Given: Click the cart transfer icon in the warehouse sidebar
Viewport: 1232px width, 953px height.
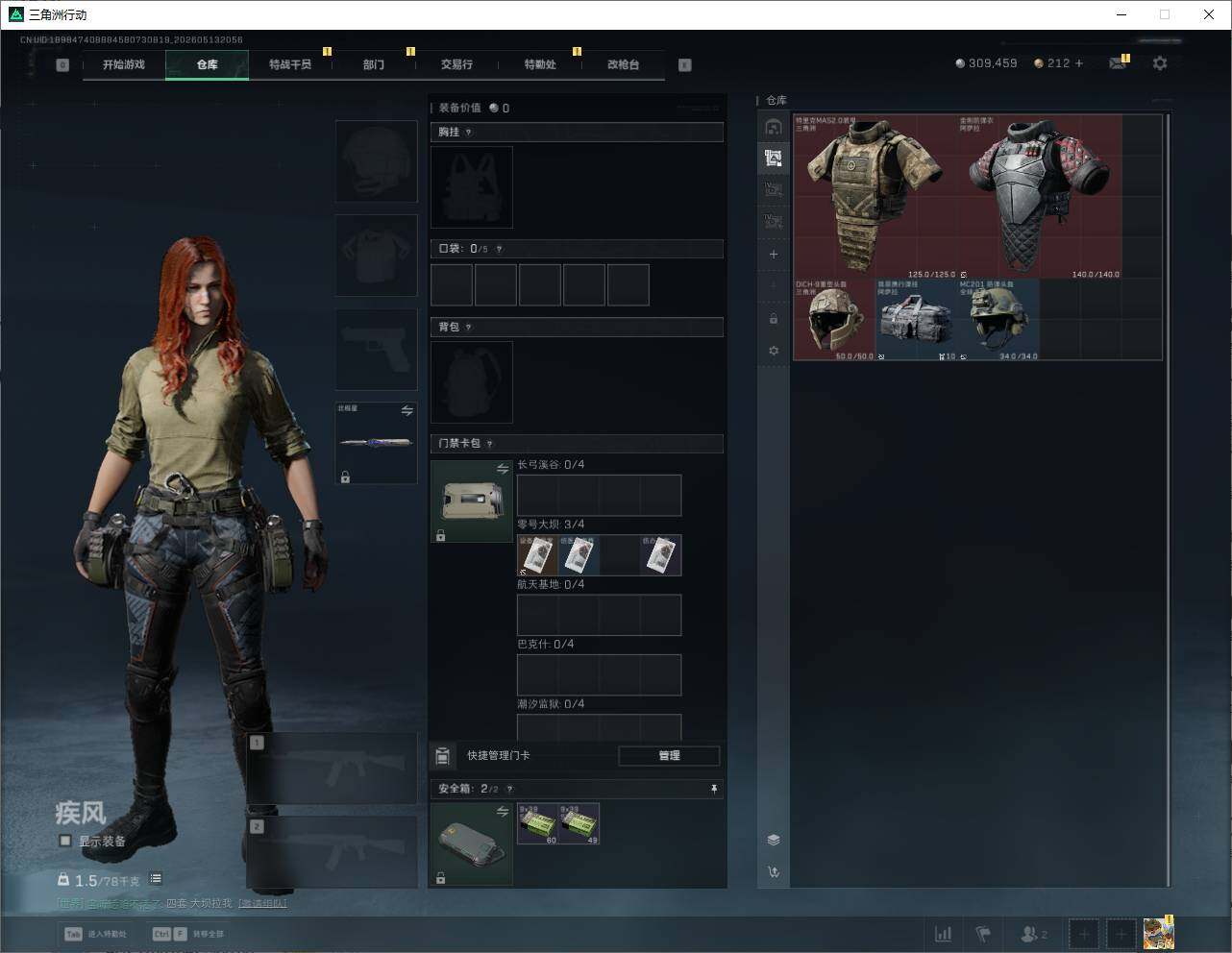Looking at the screenshot, I should 774,872.
